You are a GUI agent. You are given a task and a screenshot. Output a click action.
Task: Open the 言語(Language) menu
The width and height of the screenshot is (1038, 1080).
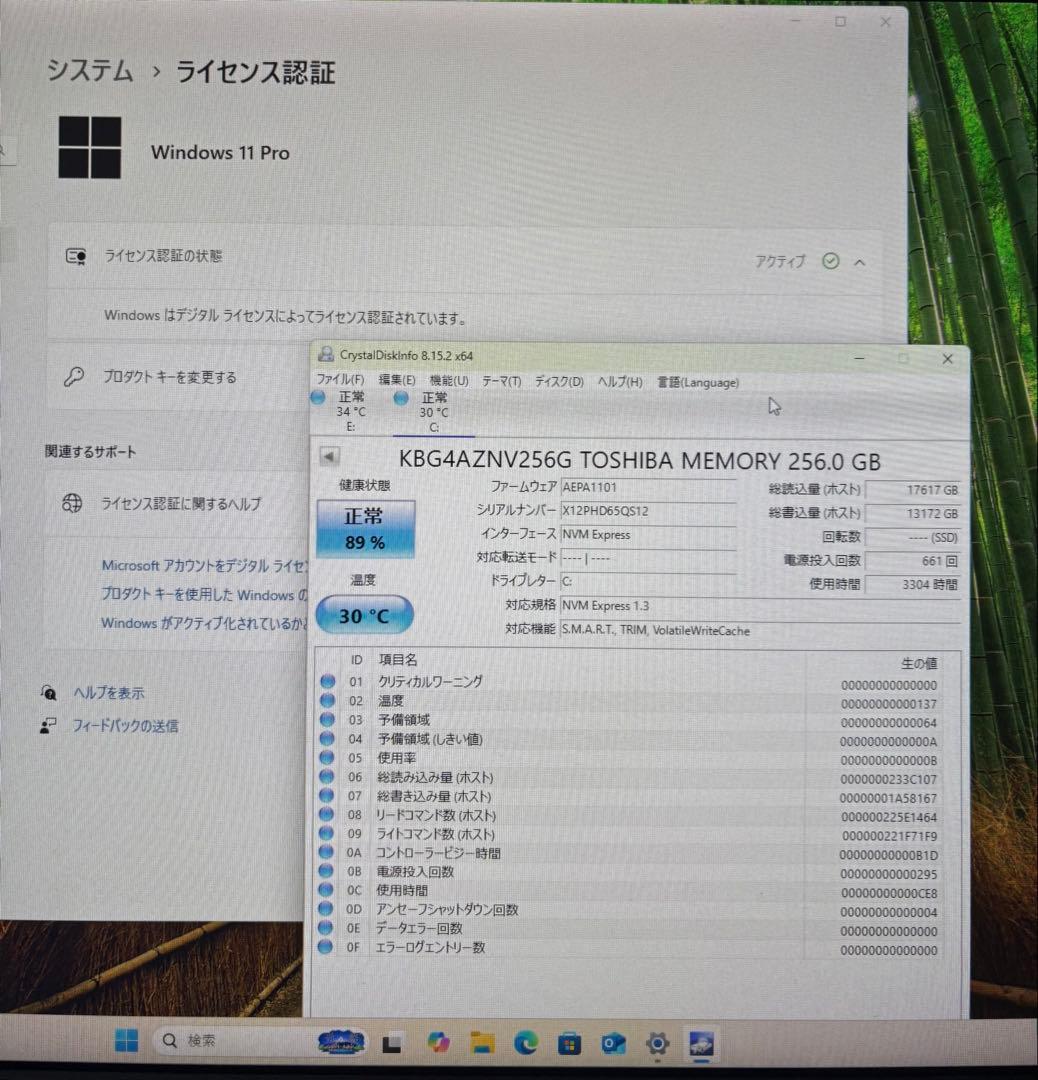point(697,382)
